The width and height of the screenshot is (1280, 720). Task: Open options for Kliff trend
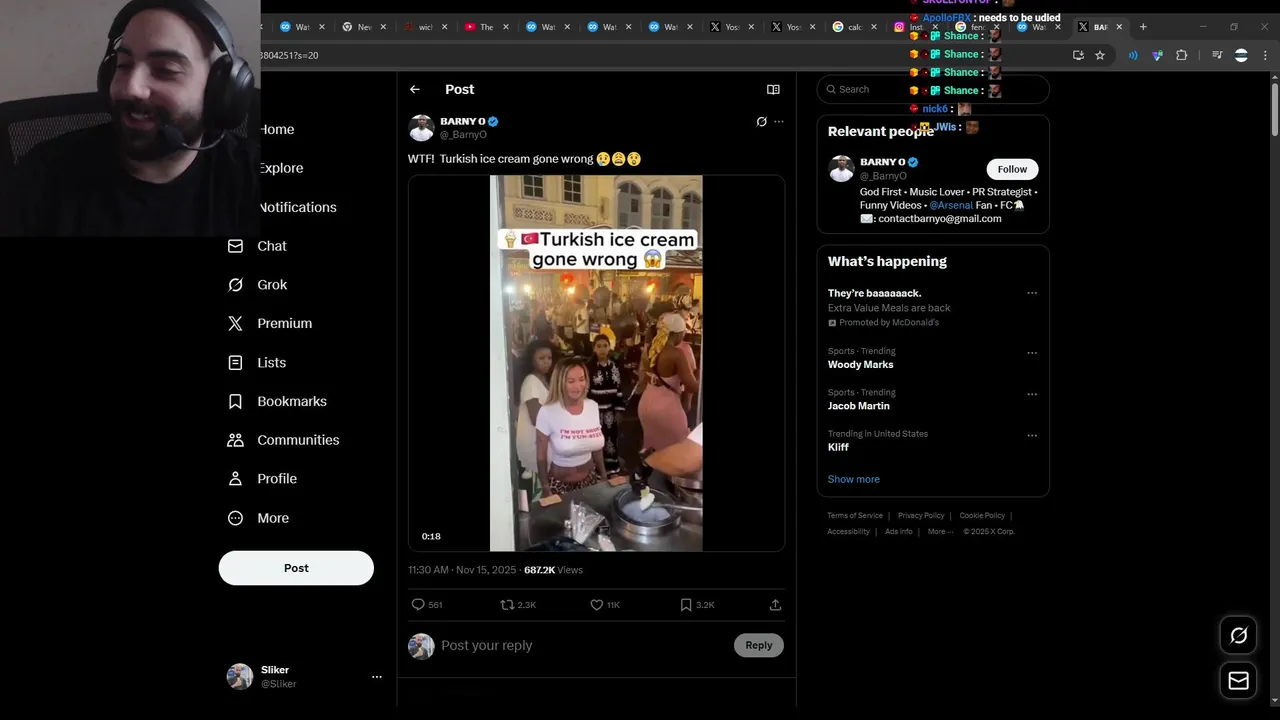click(1032, 436)
